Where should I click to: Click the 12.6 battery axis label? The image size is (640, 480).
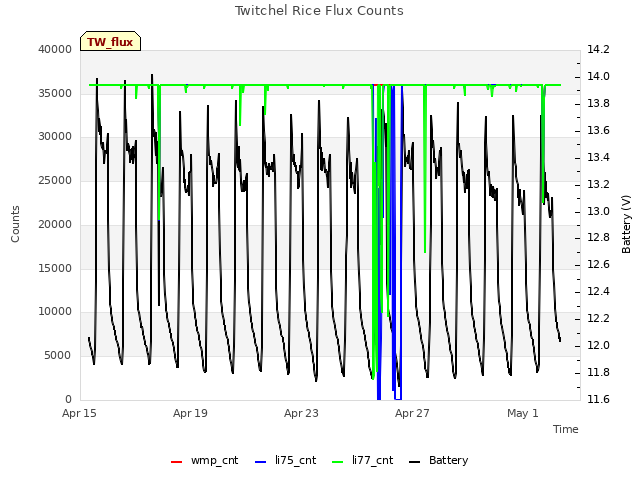coord(598,264)
